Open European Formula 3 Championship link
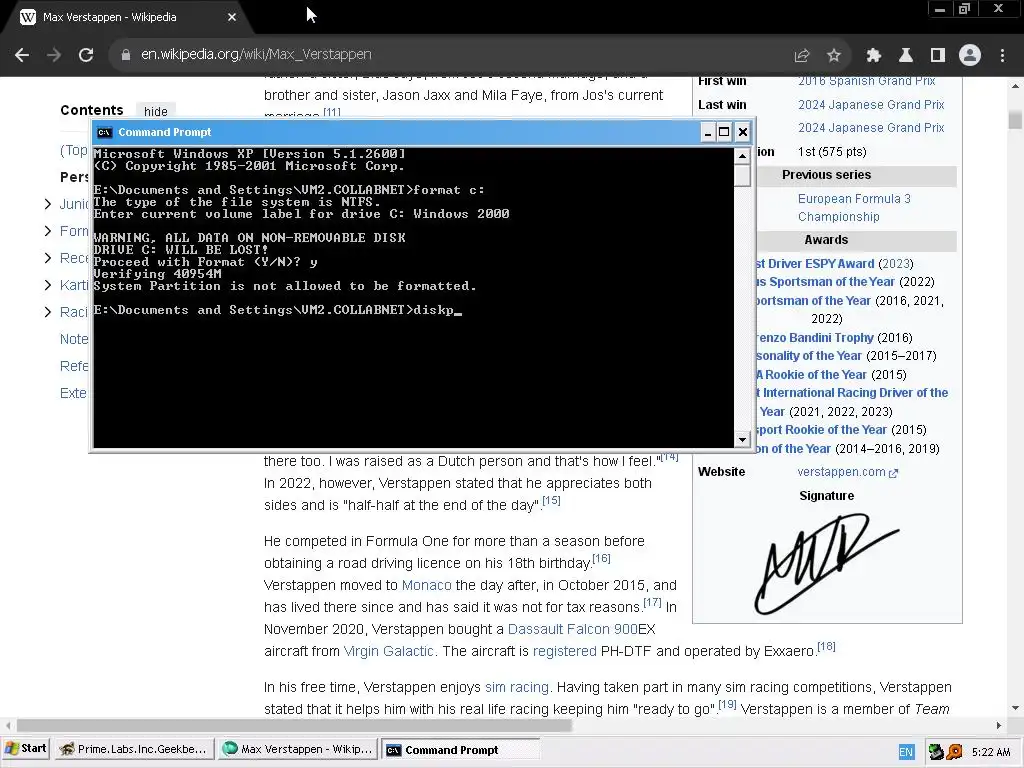This screenshot has height=768, width=1024. point(854,208)
